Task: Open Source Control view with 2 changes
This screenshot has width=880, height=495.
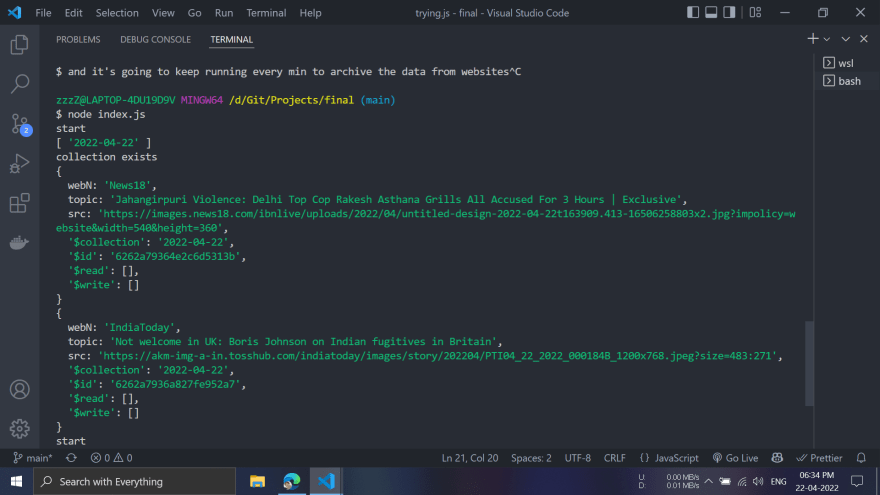Action: click(x=20, y=124)
